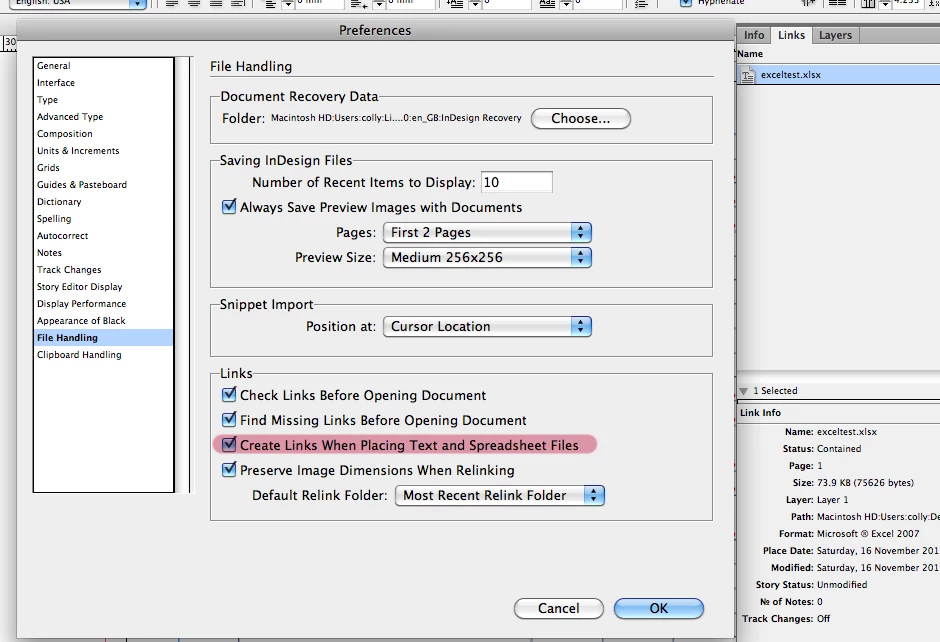Select the File Handling category

(x=103, y=337)
